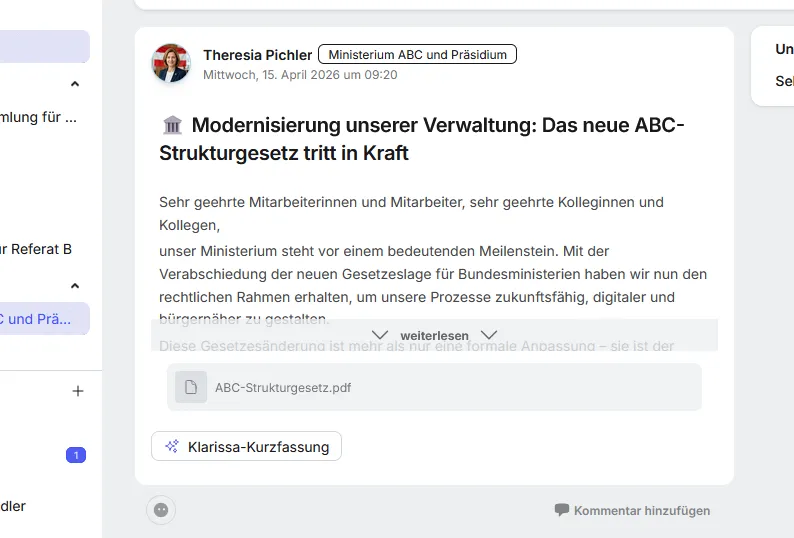Click the PDF file icon of the attachment

tap(191, 387)
